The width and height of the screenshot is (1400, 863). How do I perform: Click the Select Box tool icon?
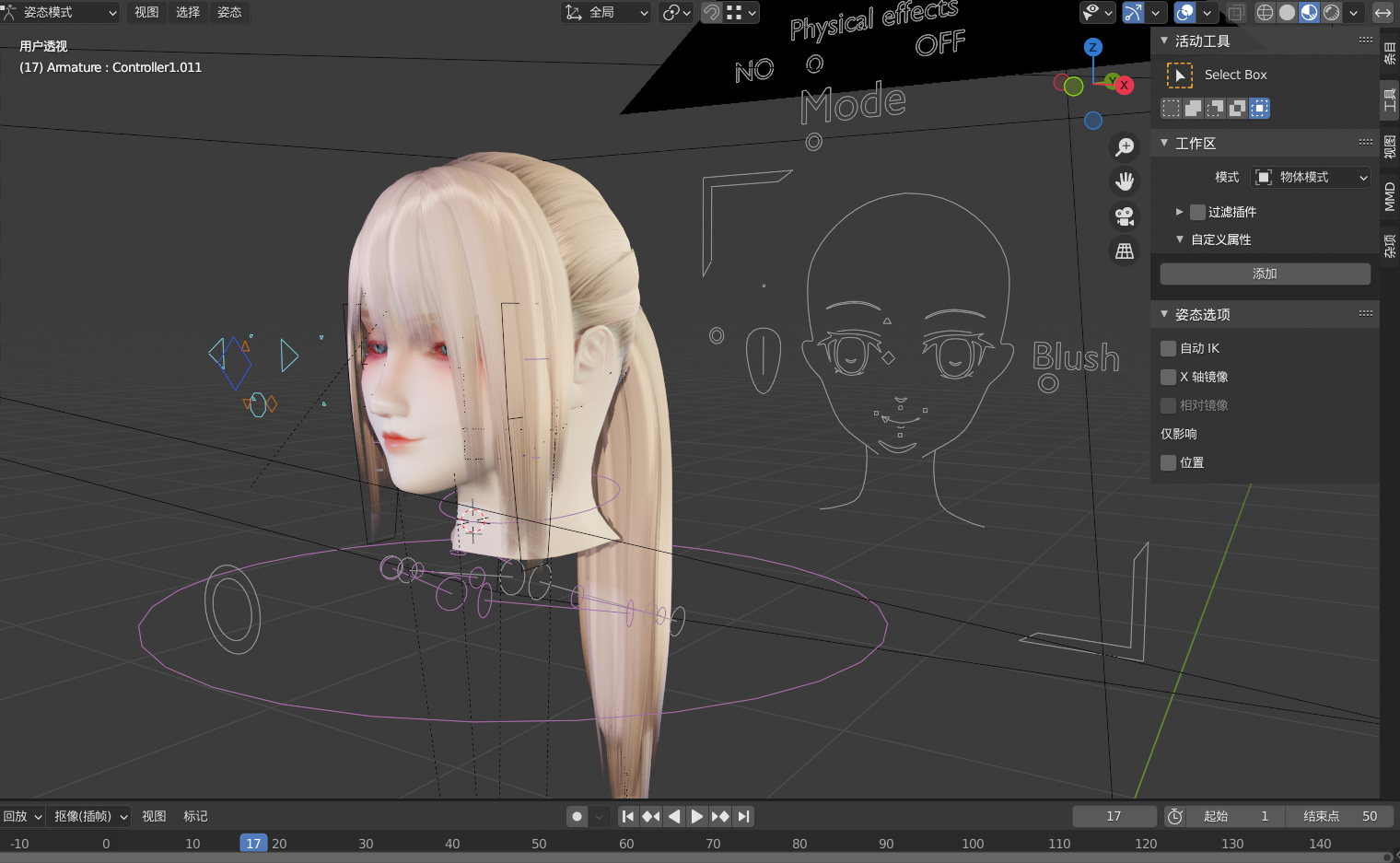[x=1179, y=75]
